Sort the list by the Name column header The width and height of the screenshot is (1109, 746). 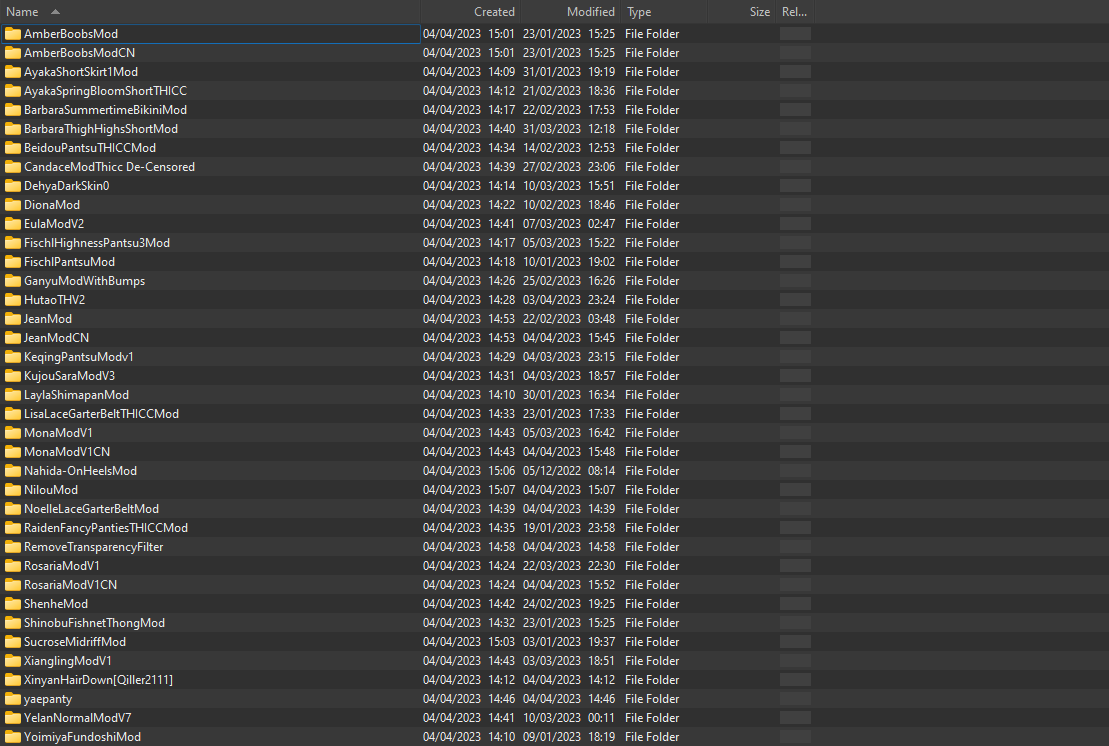[x=22, y=12]
